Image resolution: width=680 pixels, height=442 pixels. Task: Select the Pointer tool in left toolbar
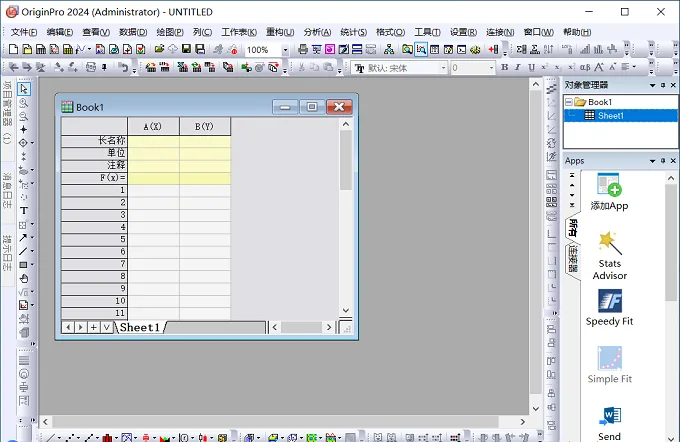point(24,89)
